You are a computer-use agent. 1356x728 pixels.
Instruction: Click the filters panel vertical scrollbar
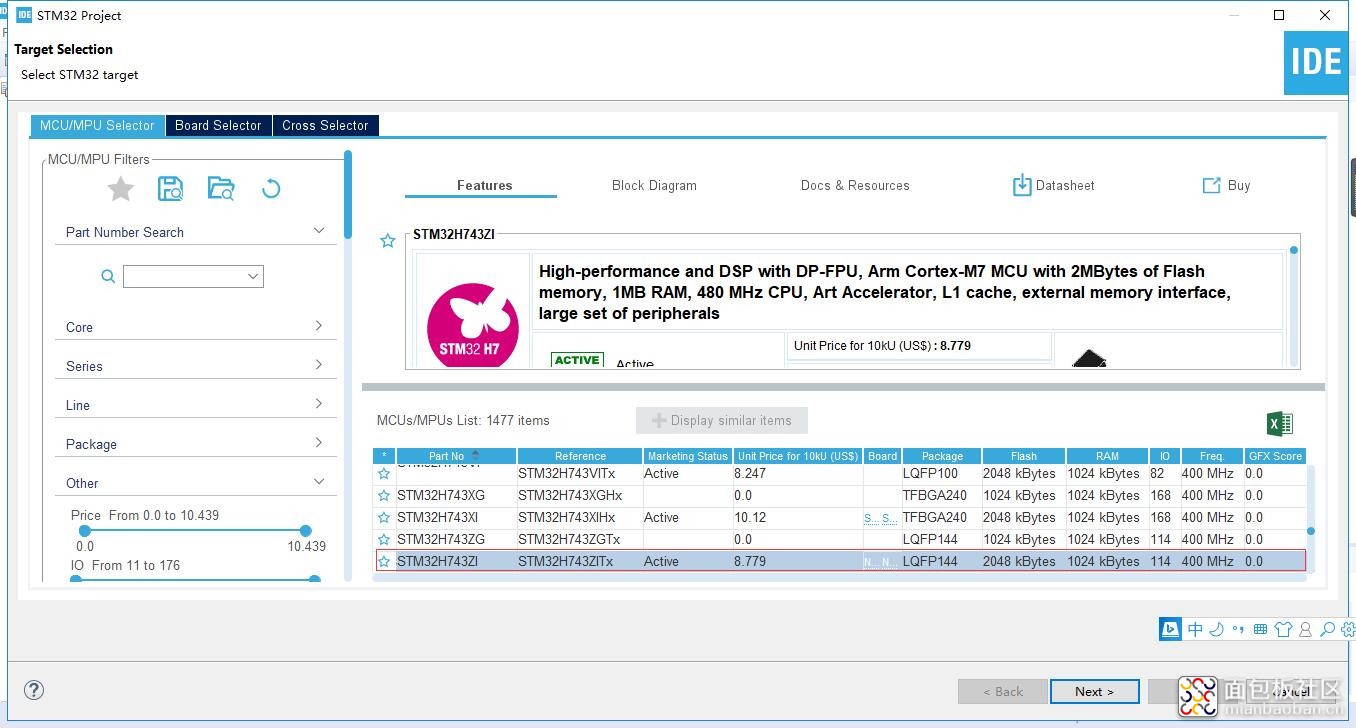(348, 194)
